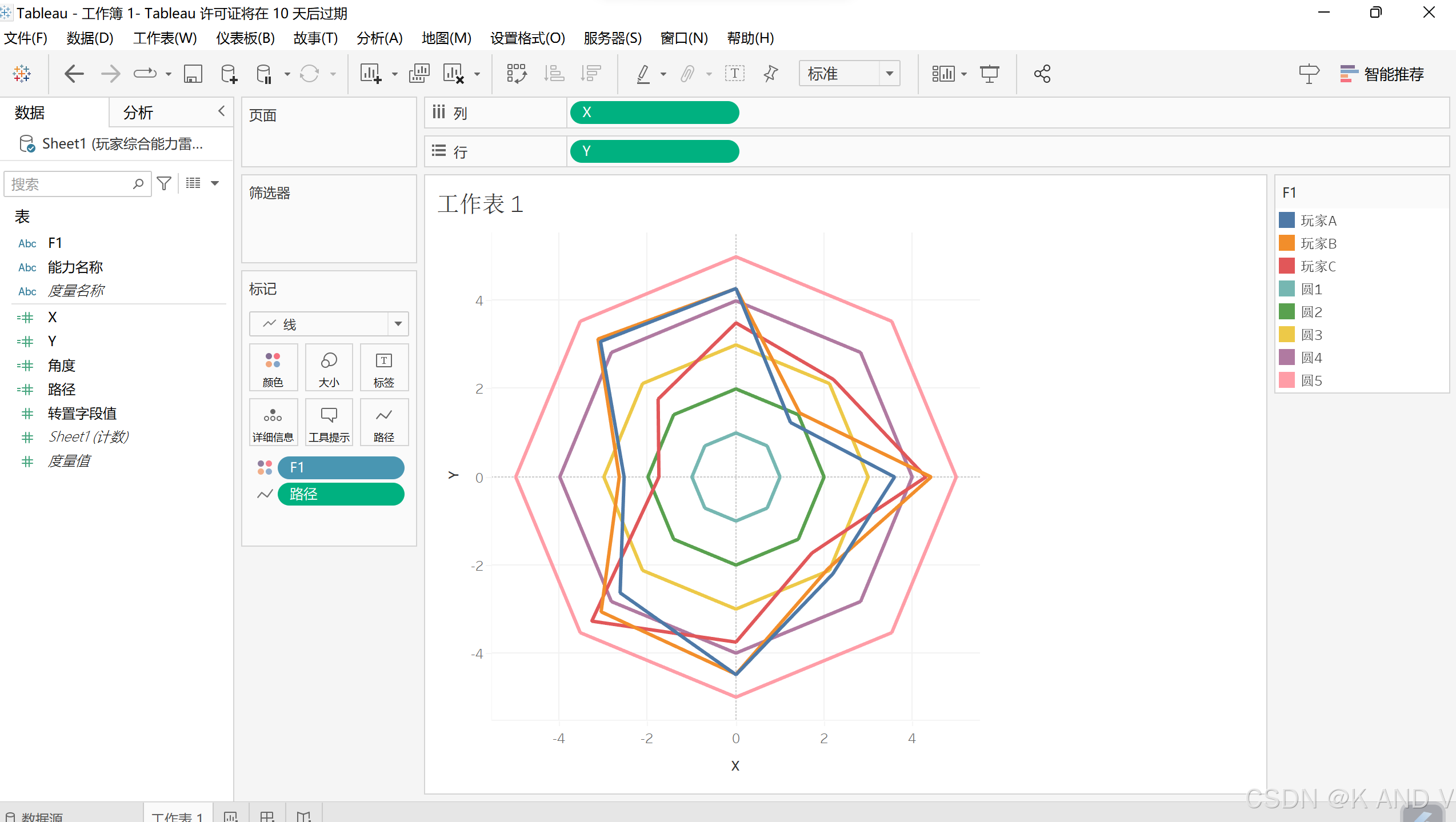Click the Swap rows and columns icon

point(517,74)
